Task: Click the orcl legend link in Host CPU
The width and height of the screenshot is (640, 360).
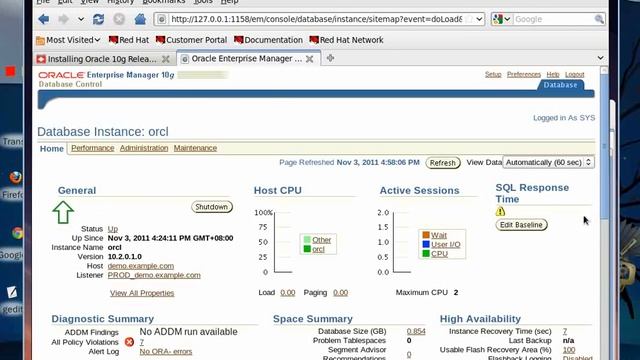Action: coord(318,249)
